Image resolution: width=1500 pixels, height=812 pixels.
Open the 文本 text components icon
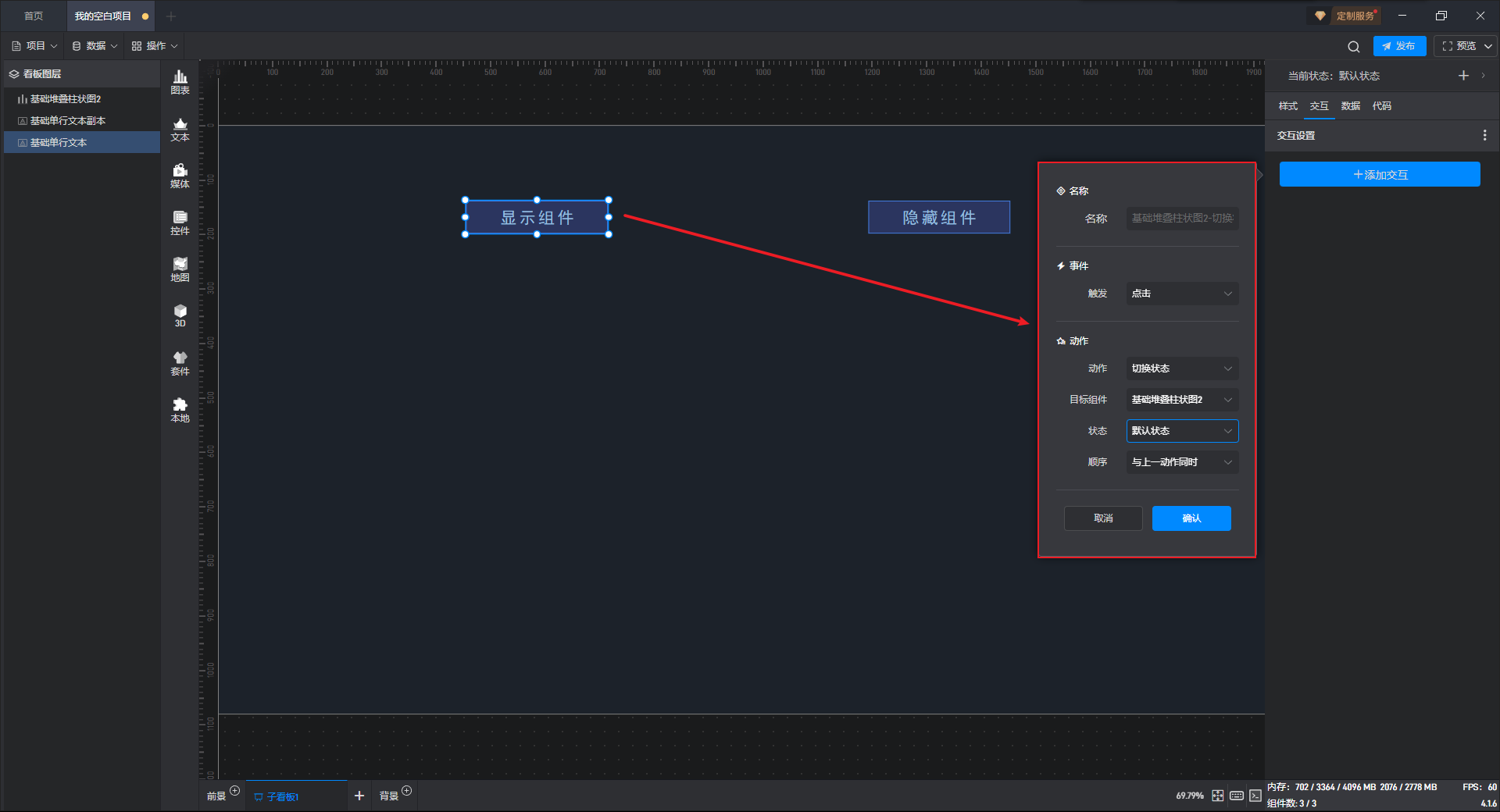coord(180,129)
